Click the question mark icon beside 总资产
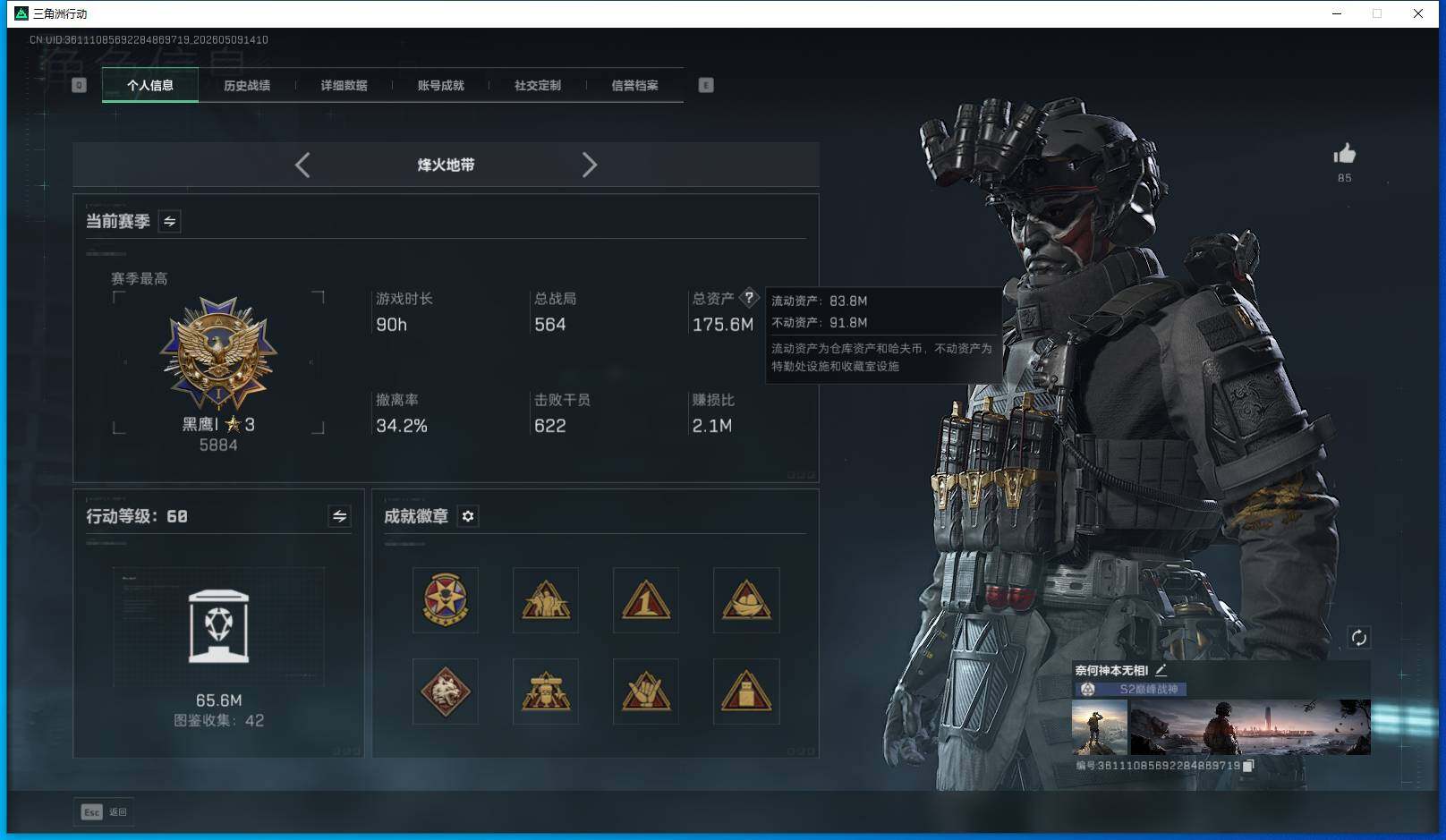Screen dimensions: 1446x840 click(x=749, y=298)
